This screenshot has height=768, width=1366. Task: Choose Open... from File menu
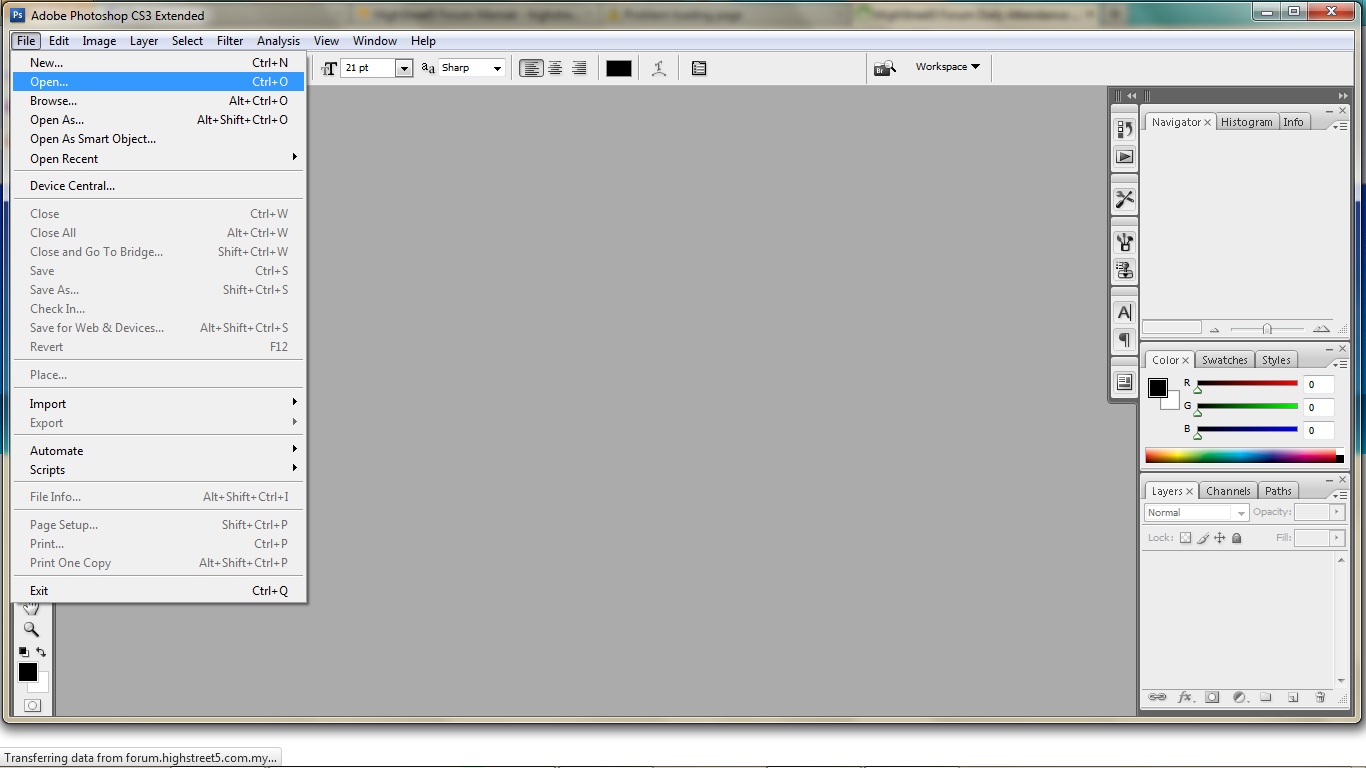158,82
